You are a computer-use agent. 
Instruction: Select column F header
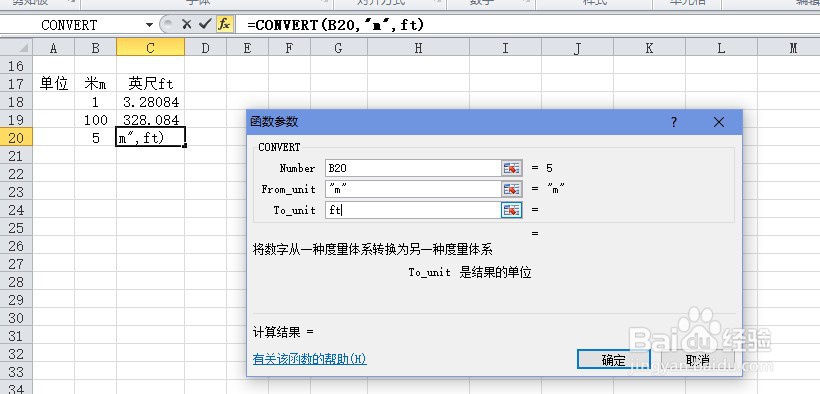(x=289, y=48)
